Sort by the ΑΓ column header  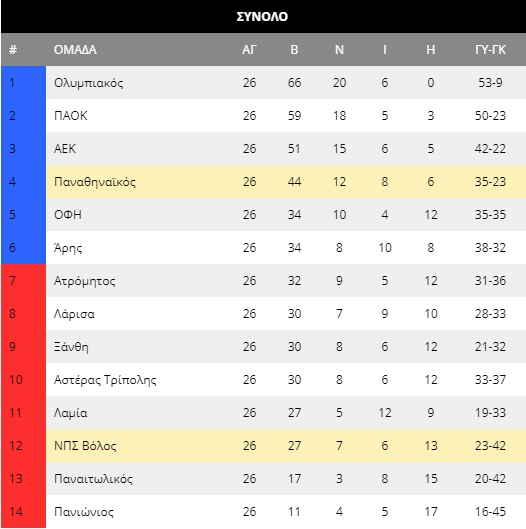[x=249, y=50]
